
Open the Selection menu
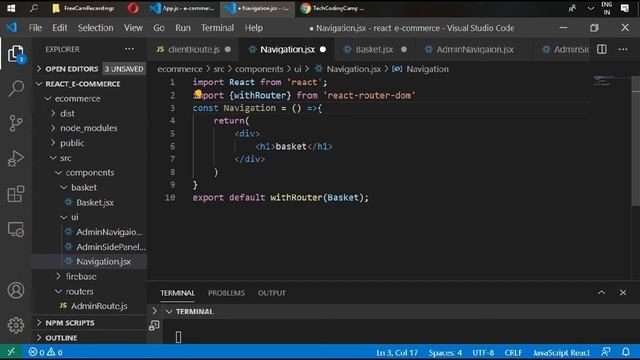click(x=96, y=28)
